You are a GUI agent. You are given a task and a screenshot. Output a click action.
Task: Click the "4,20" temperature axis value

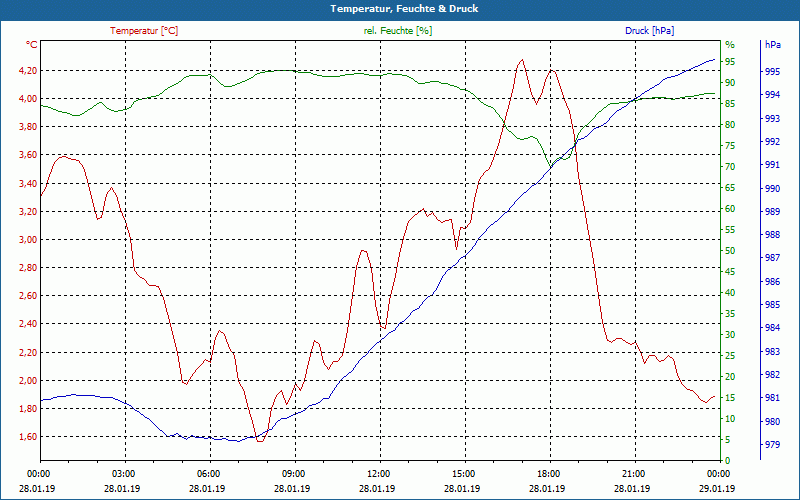(x=28, y=70)
